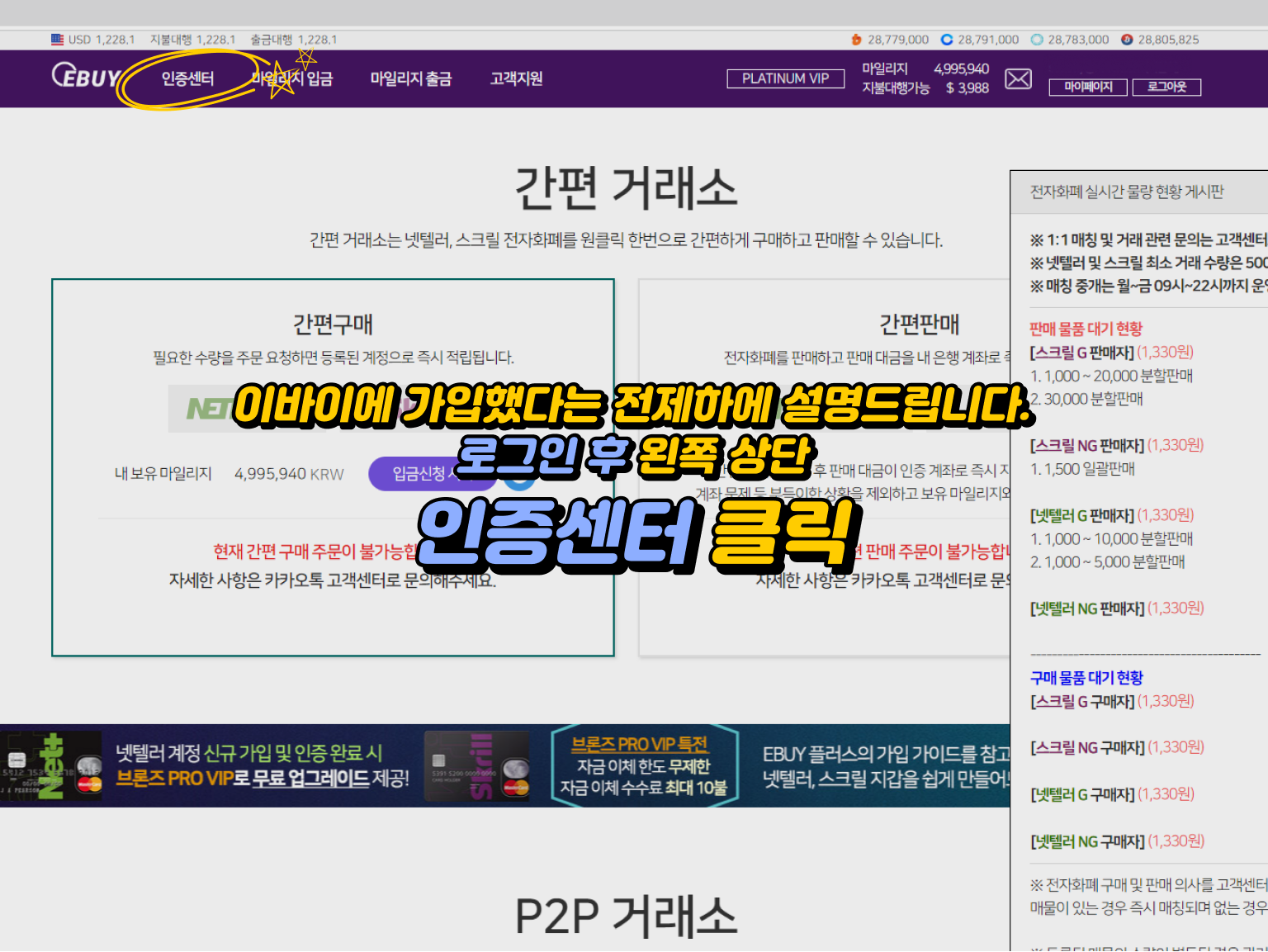This screenshot has height=952, width=1268.
Task: Open messages via the envelope icon
Action: click(x=1018, y=78)
